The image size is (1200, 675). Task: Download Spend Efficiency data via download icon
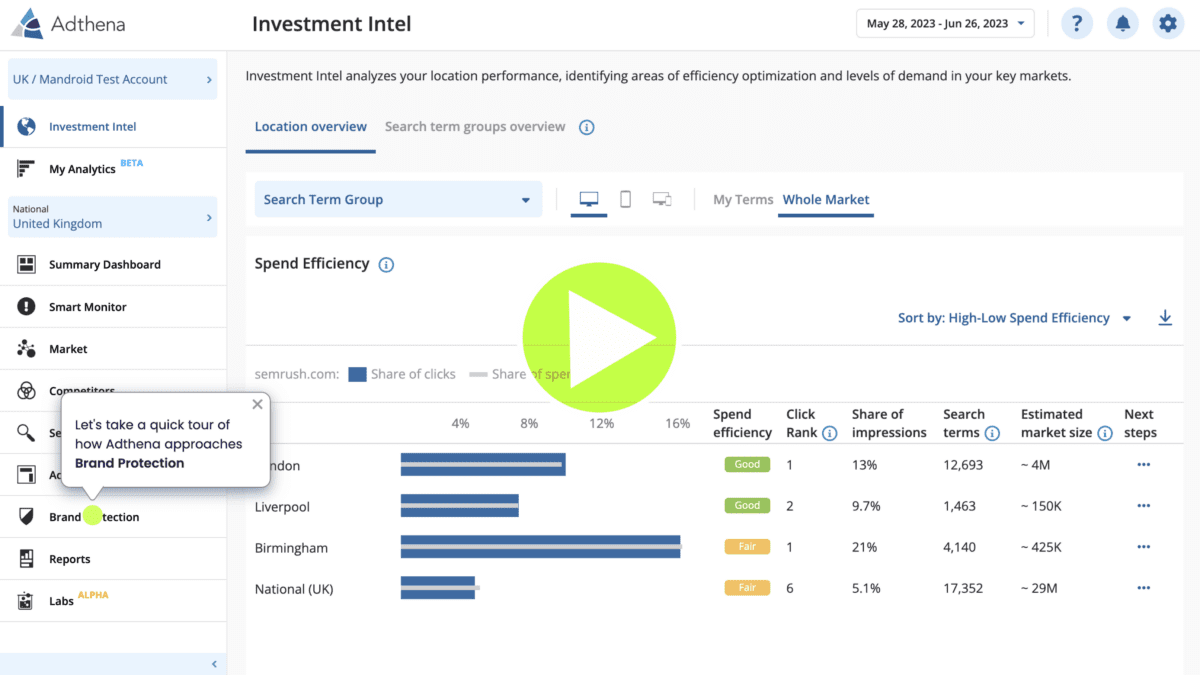coord(1165,318)
